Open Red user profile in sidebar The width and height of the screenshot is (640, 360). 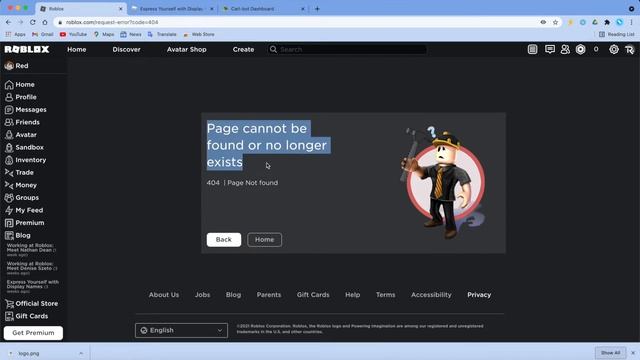(16, 66)
